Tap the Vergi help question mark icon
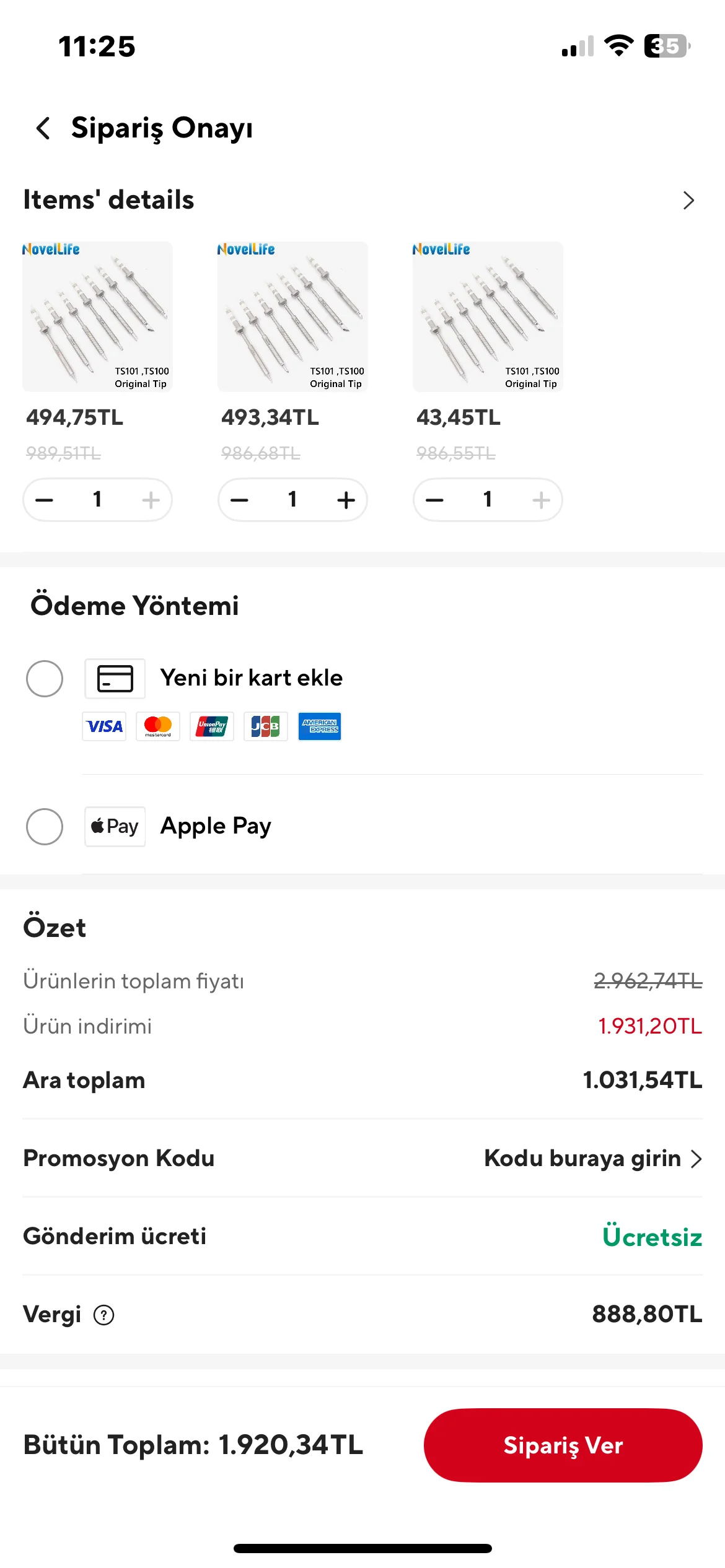 pyautogui.click(x=103, y=1315)
